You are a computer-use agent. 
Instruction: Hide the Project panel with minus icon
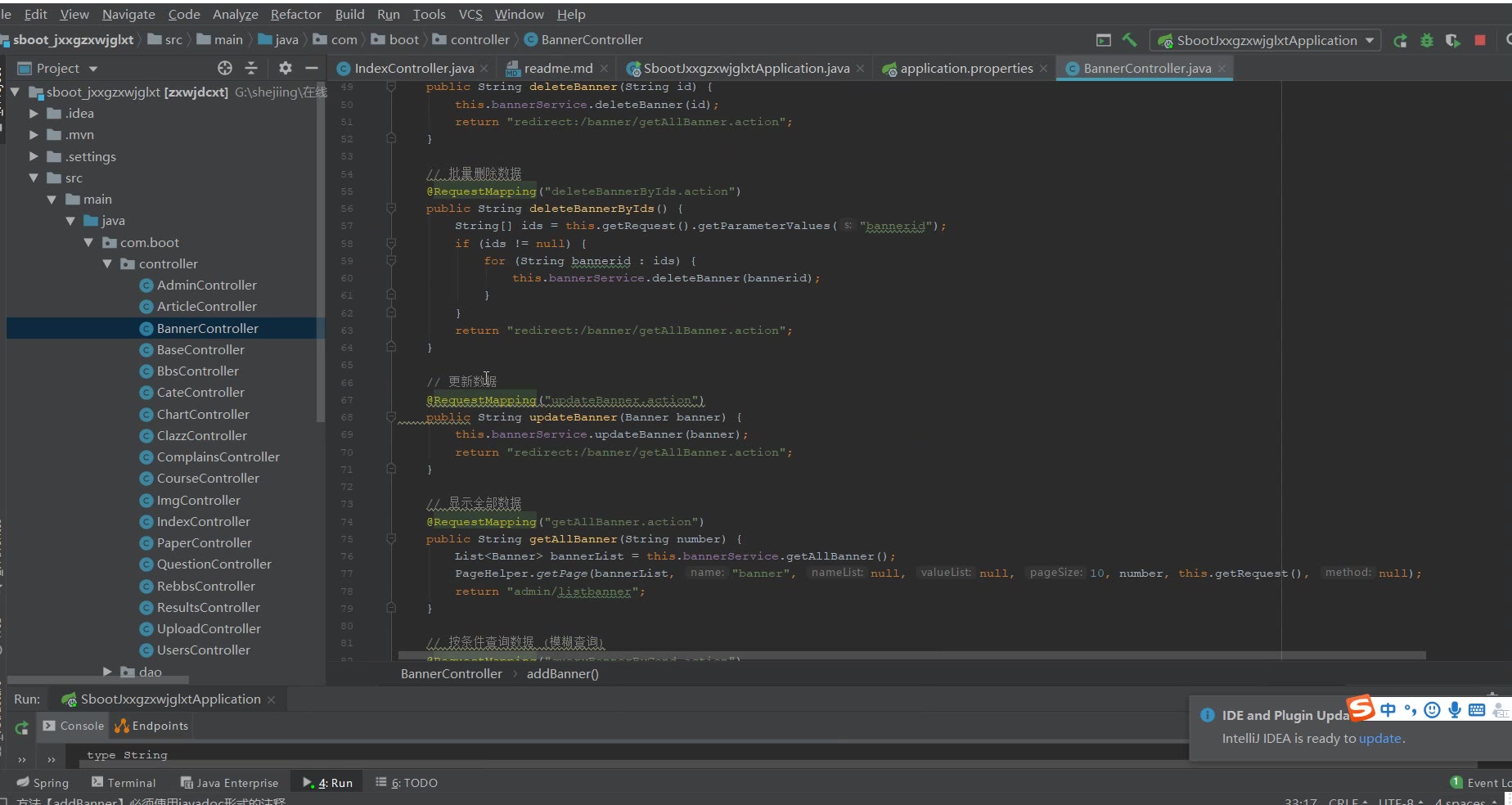pyautogui.click(x=311, y=68)
